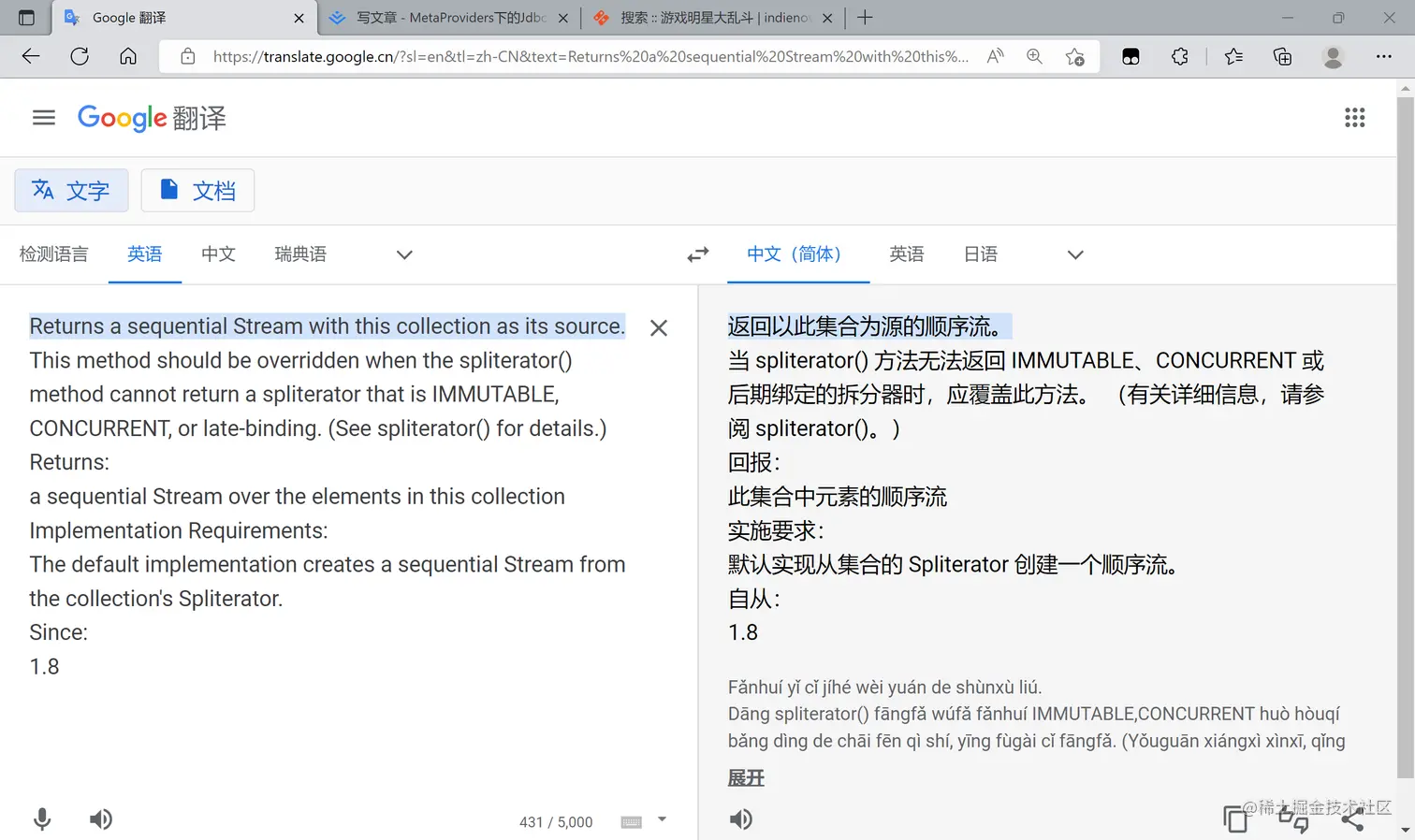The width and height of the screenshot is (1415, 840).
Task: Choose 中文 as source language
Action: 219,254
